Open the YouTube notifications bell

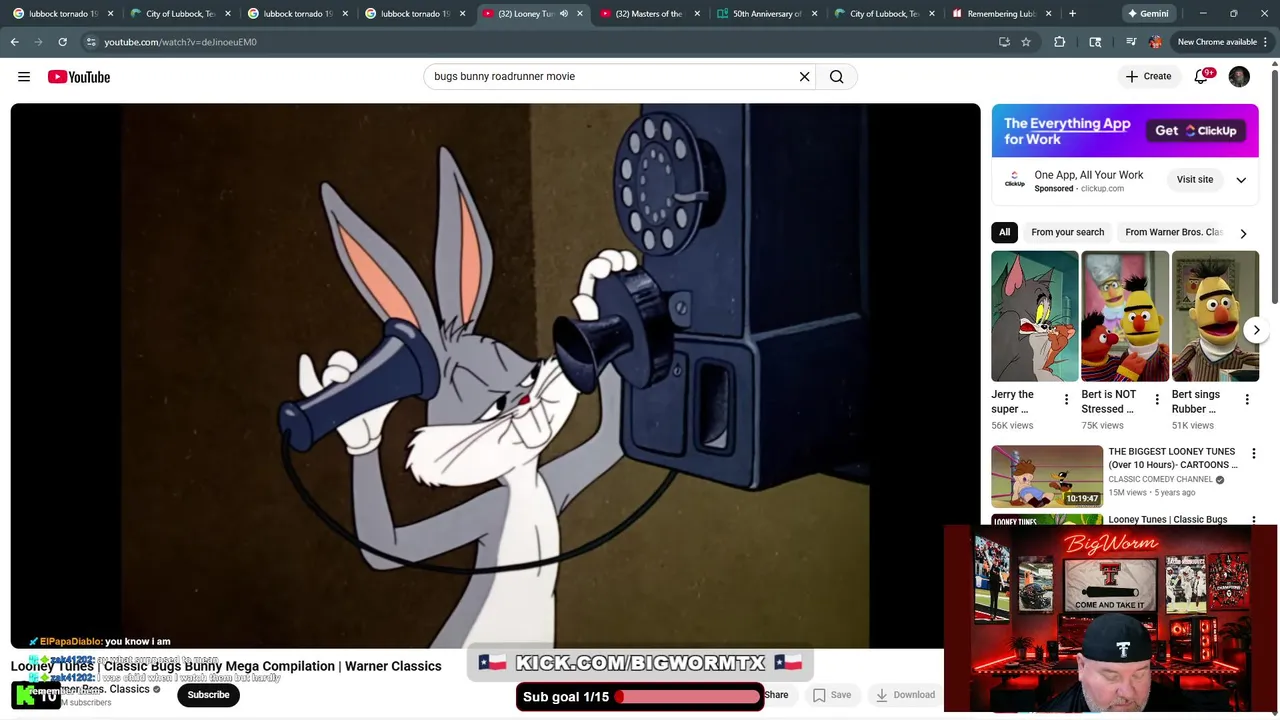tap(1201, 77)
